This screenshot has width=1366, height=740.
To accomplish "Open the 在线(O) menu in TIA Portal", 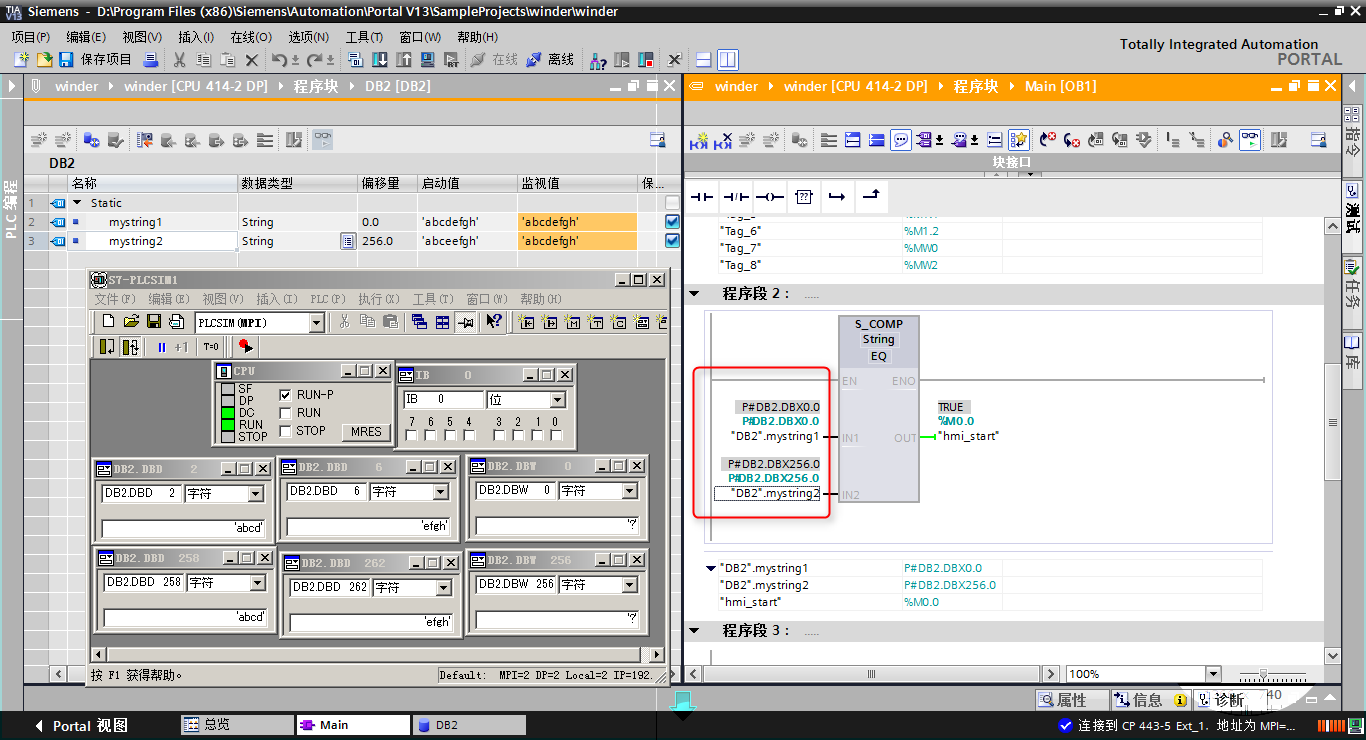I will 250,37.
